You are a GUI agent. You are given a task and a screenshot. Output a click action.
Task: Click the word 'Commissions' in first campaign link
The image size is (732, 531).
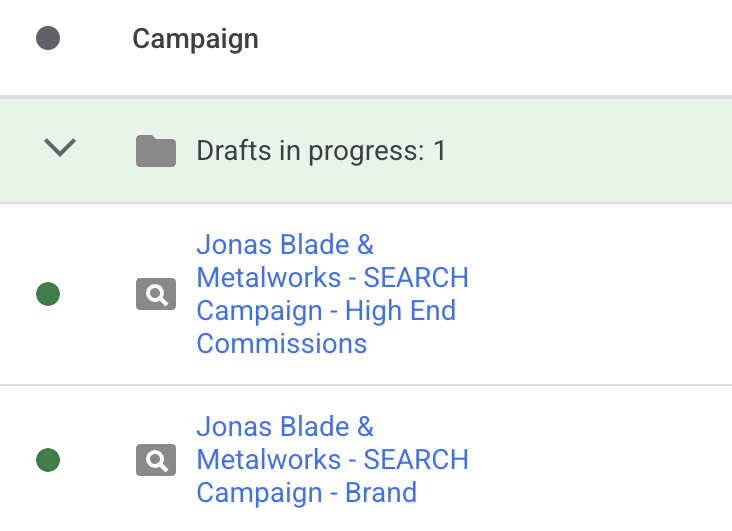point(281,344)
